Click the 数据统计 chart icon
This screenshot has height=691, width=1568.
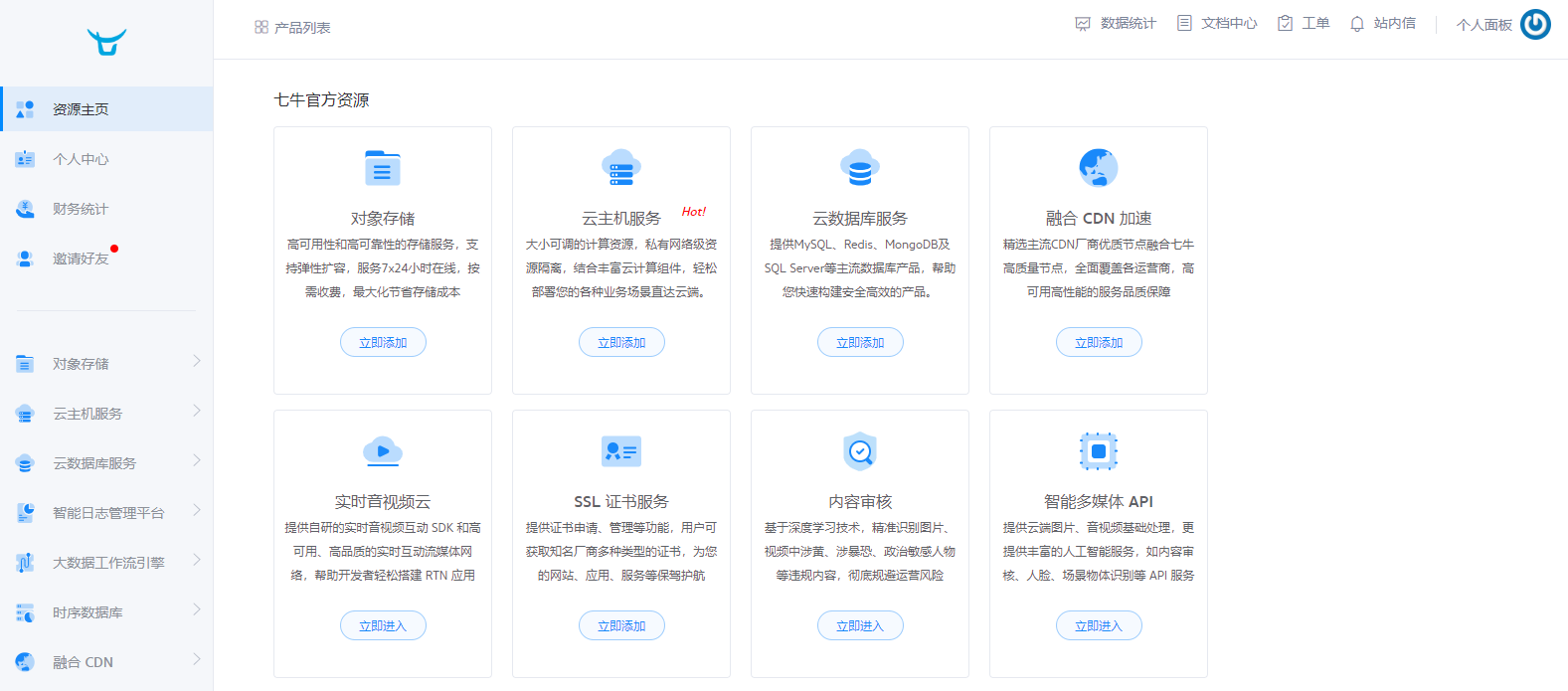point(1083,24)
